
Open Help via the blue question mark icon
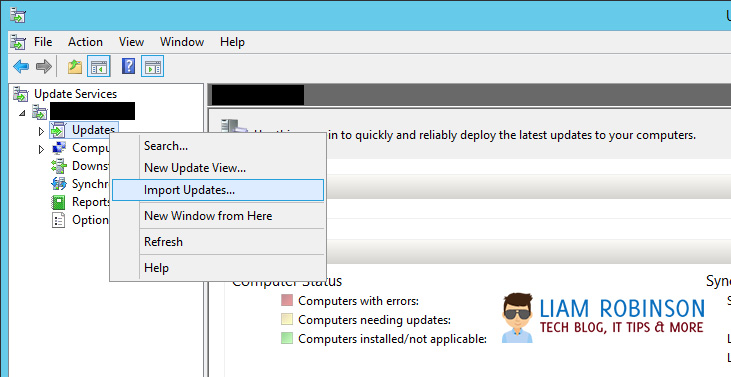[128, 67]
